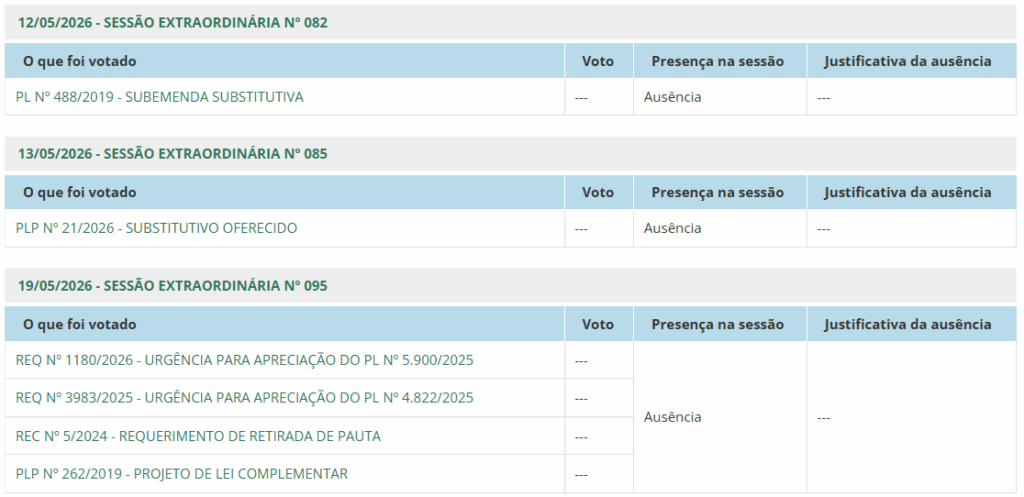This screenshot has height=497, width=1024.
Task: Click 'Ausência' cell in session 082 row
Action: [673, 97]
